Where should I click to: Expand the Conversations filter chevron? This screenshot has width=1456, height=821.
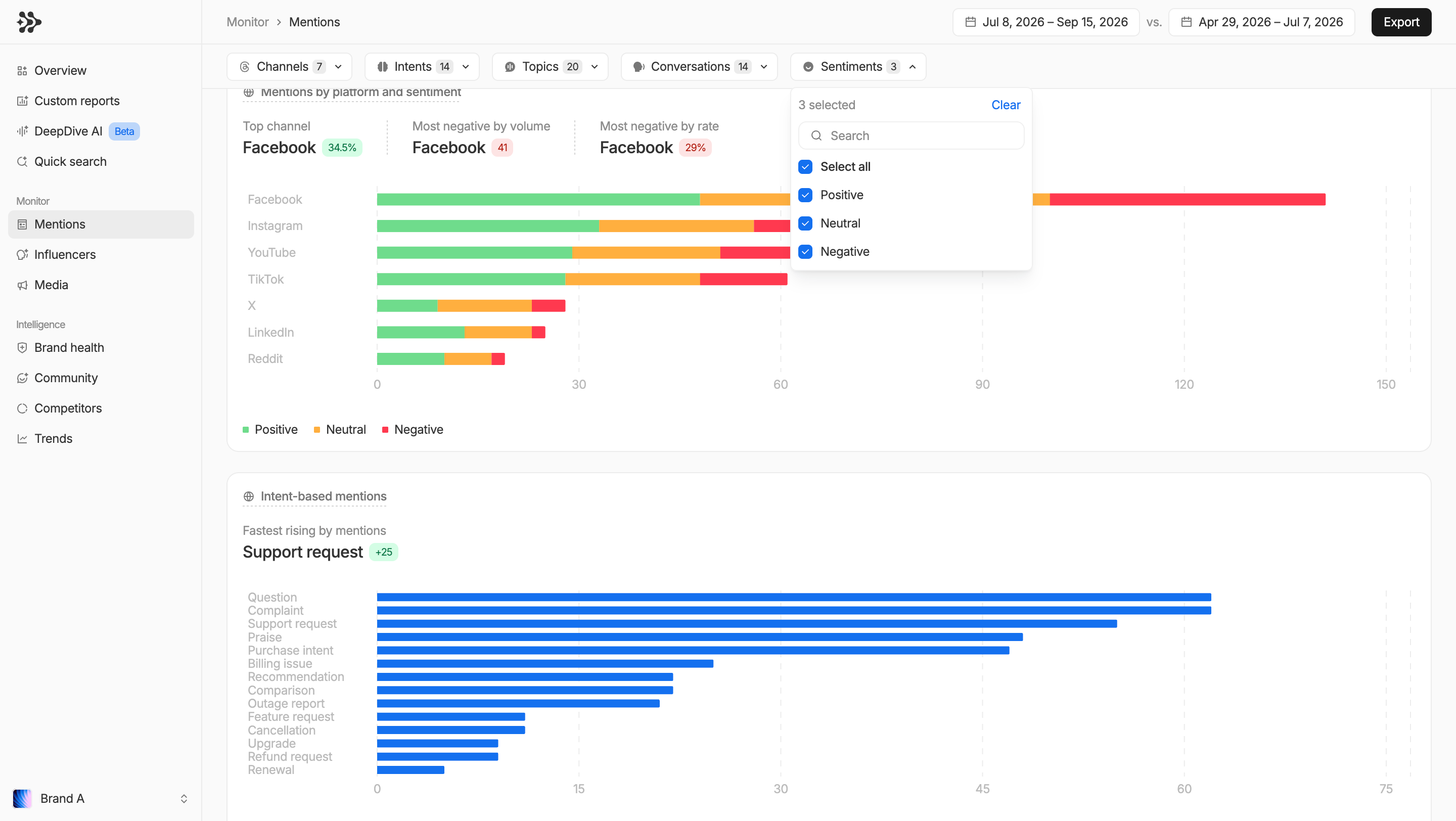pos(764,67)
